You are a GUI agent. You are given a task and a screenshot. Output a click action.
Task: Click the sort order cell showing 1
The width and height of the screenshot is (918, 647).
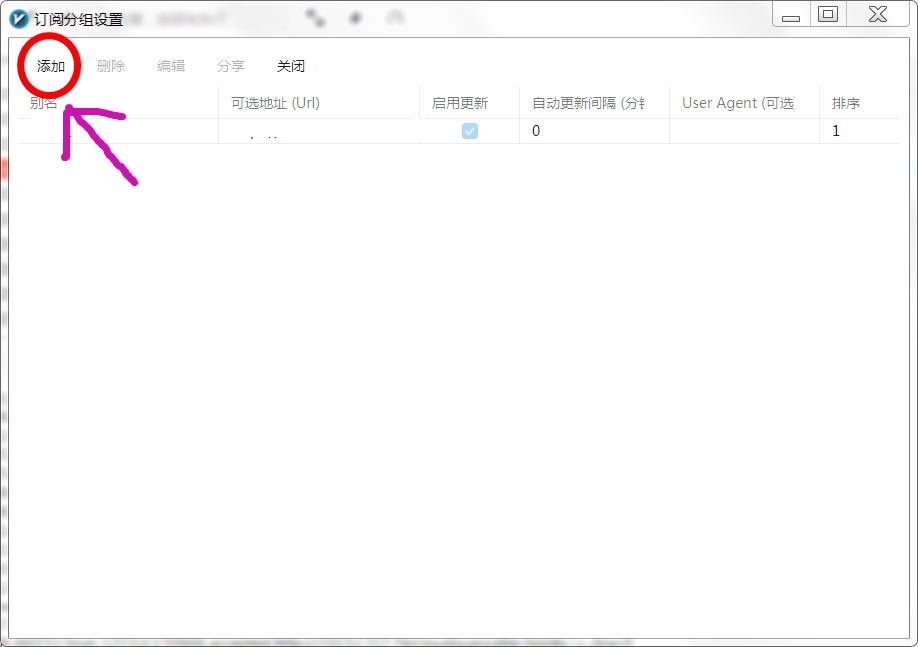click(x=859, y=131)
